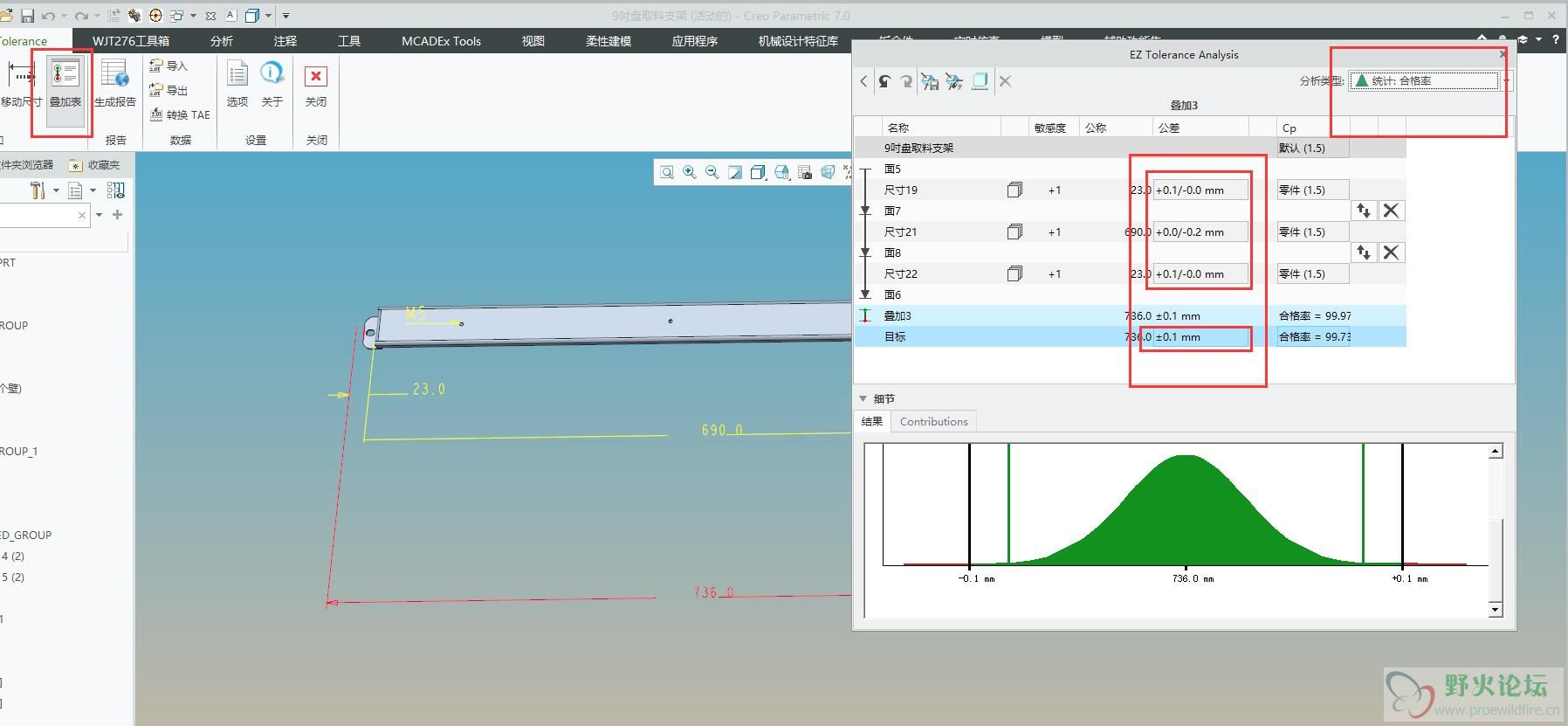Edit the 尺寸21 tolerance field +0.0/-0.2 mm
Image resolution: width=1568 pixels, height=726 pixels.
click(x=1200, y=232)
